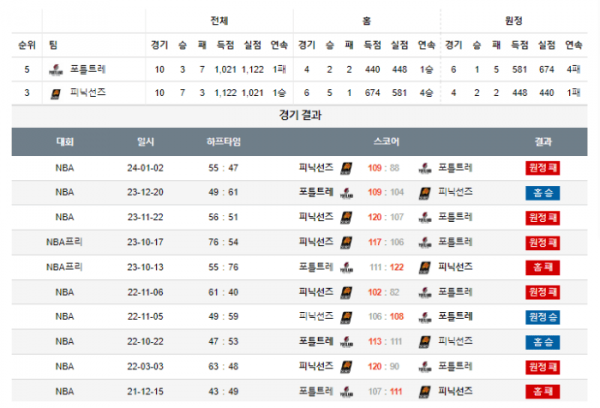This screenshot has height=408, width=600.
Task: Click the rank '5' in standings
Action: (27, 70)
